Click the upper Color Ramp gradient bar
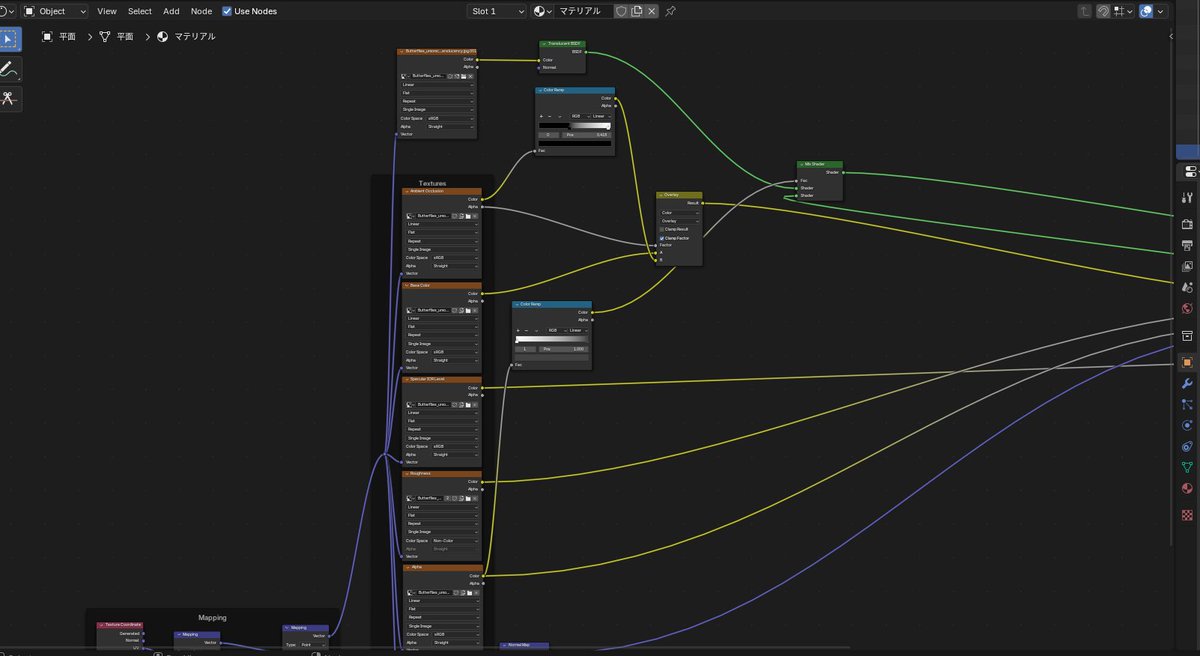Viewport: 1200px width, 656px height. [575, 126]
